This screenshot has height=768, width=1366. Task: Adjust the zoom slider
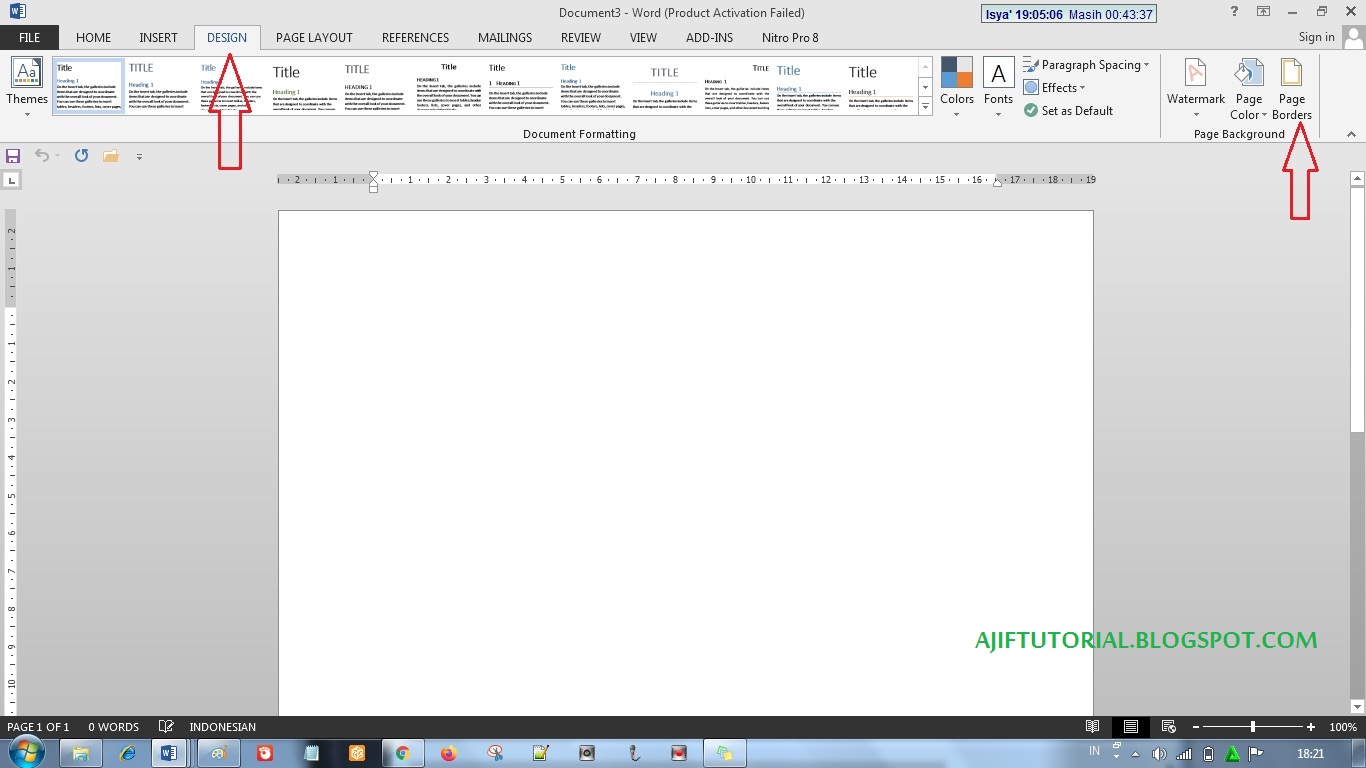1251,726
